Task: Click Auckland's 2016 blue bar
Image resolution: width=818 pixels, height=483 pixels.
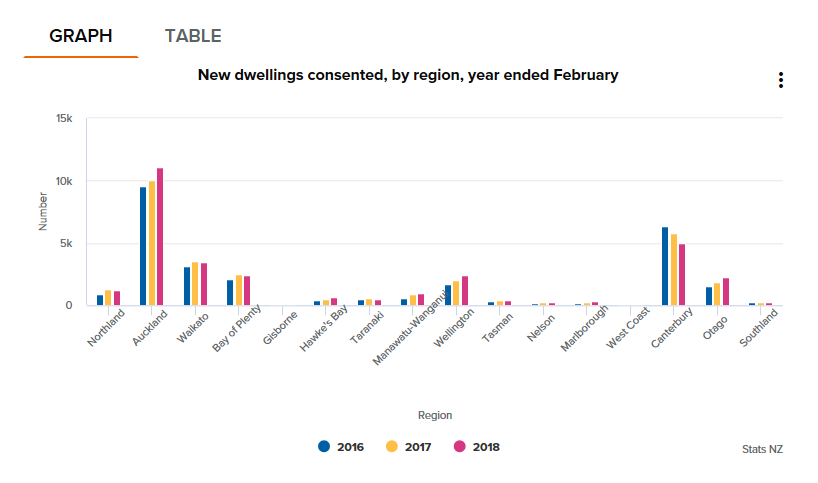Action: tap(143, 246)
